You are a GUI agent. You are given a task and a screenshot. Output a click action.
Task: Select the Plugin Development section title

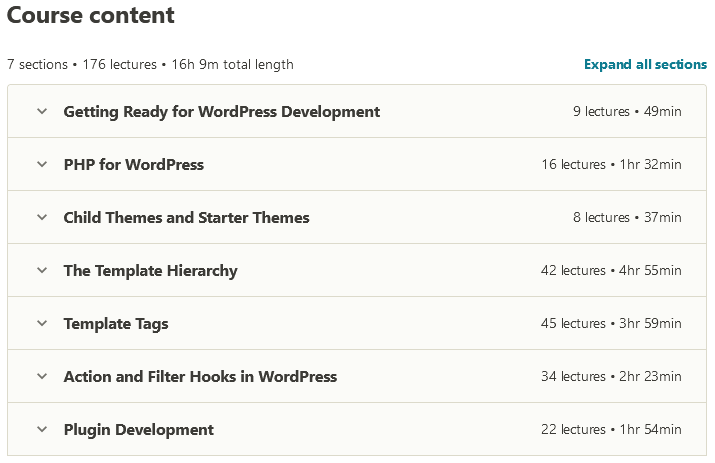(138, 430)
